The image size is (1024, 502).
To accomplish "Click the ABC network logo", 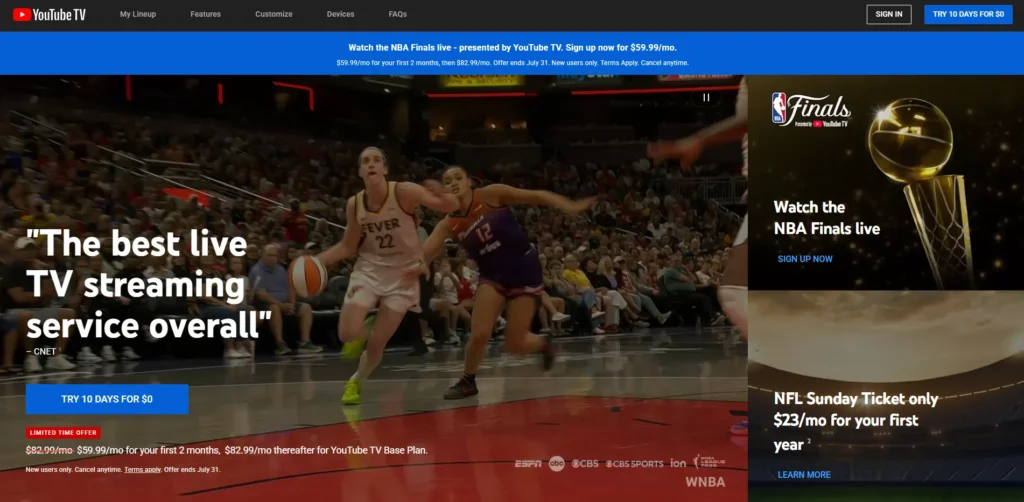I will 556,463.
